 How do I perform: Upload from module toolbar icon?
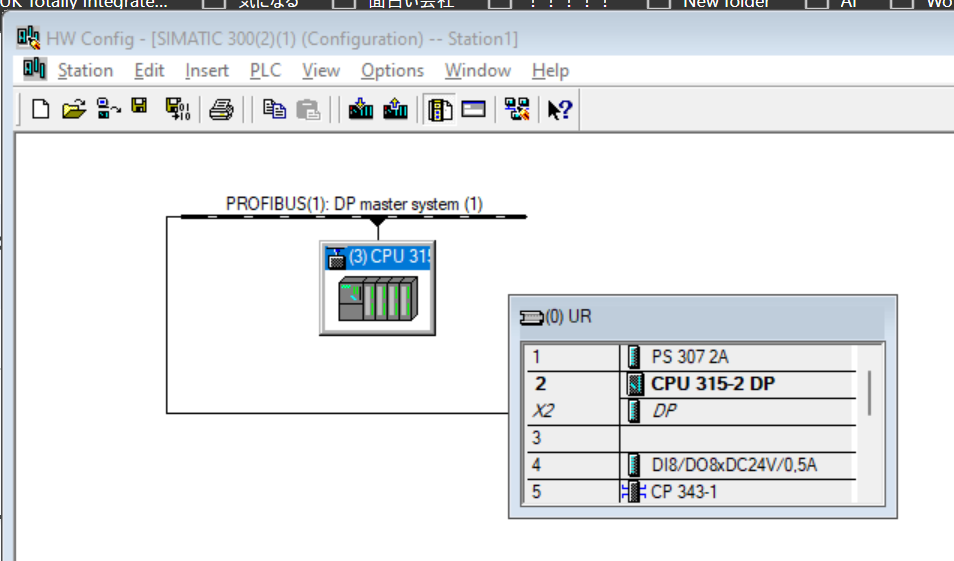coord(395,110)
